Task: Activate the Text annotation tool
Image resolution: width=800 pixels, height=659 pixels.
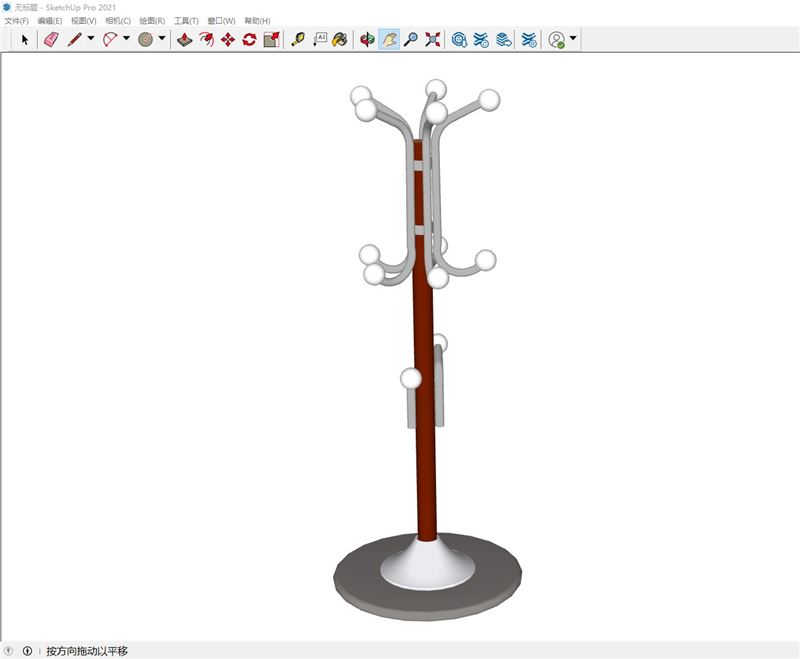Action: pos(321,40)
